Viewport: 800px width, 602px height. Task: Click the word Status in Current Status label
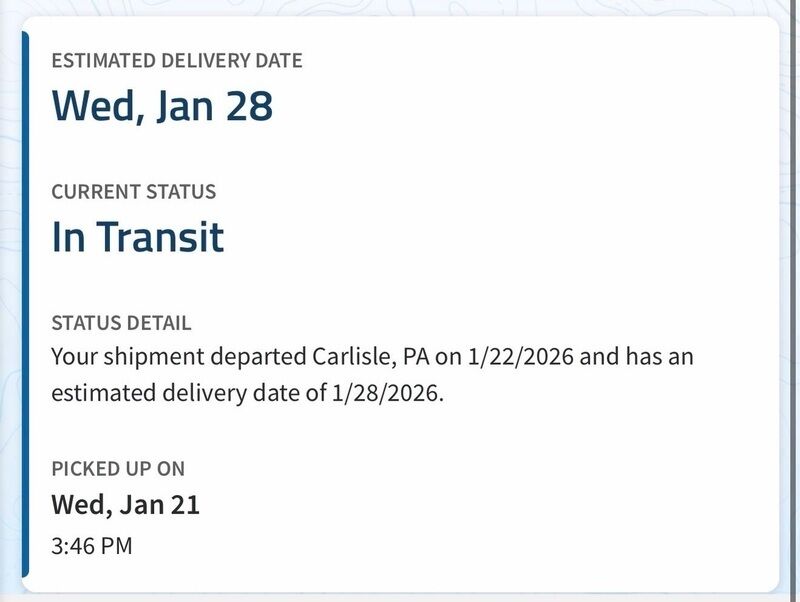click(184, 191)
